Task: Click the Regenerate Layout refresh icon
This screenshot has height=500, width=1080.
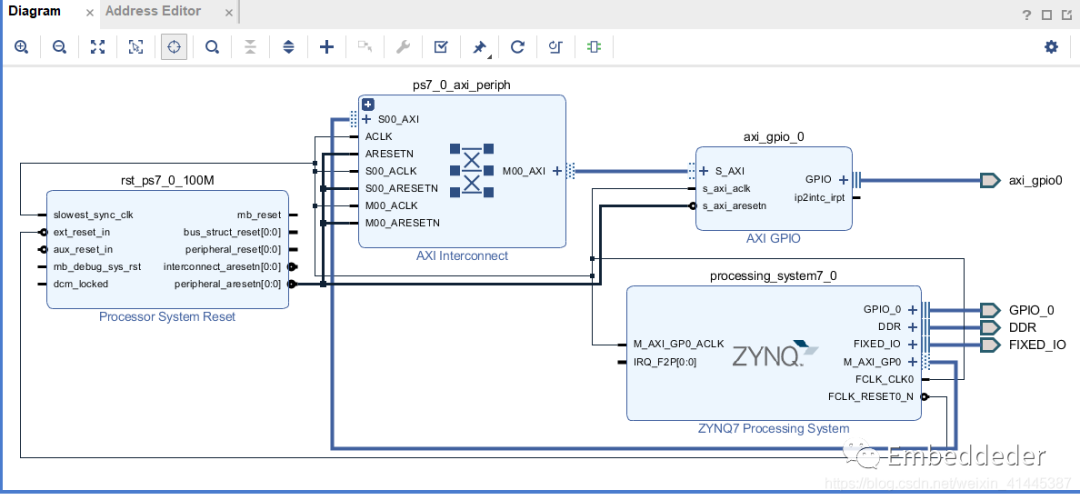Action: point(517,47)
